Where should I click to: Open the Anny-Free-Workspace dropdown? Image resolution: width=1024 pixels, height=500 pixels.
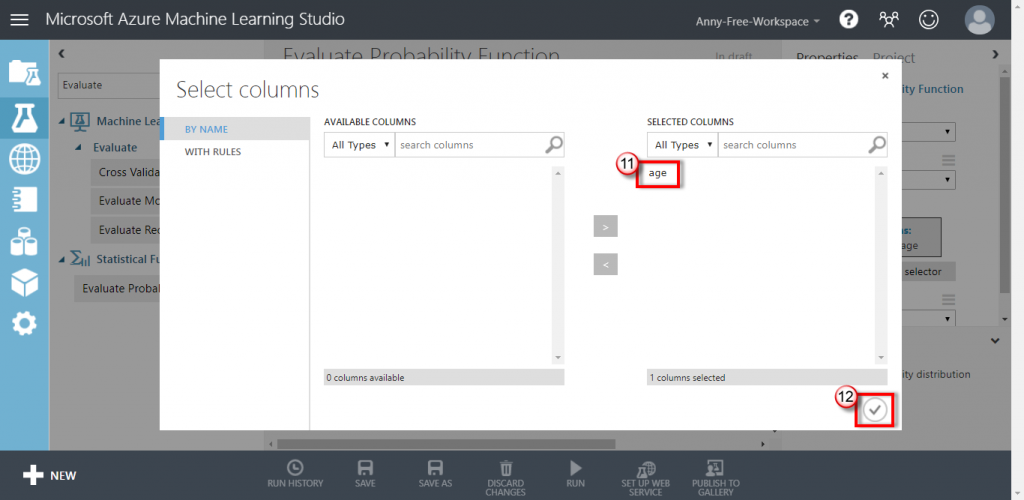758,22
